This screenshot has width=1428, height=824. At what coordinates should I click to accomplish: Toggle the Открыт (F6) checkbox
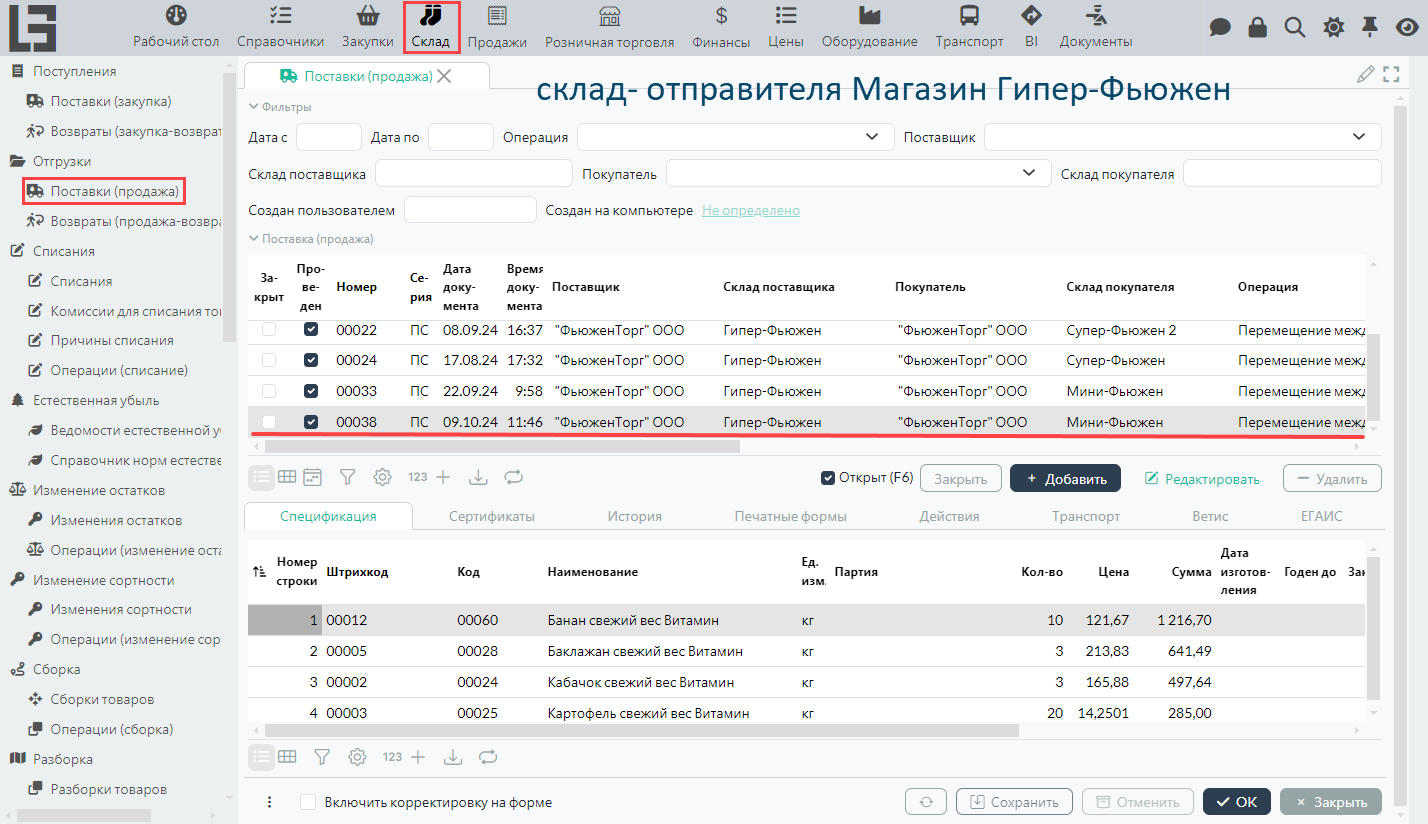click(828, 478)
